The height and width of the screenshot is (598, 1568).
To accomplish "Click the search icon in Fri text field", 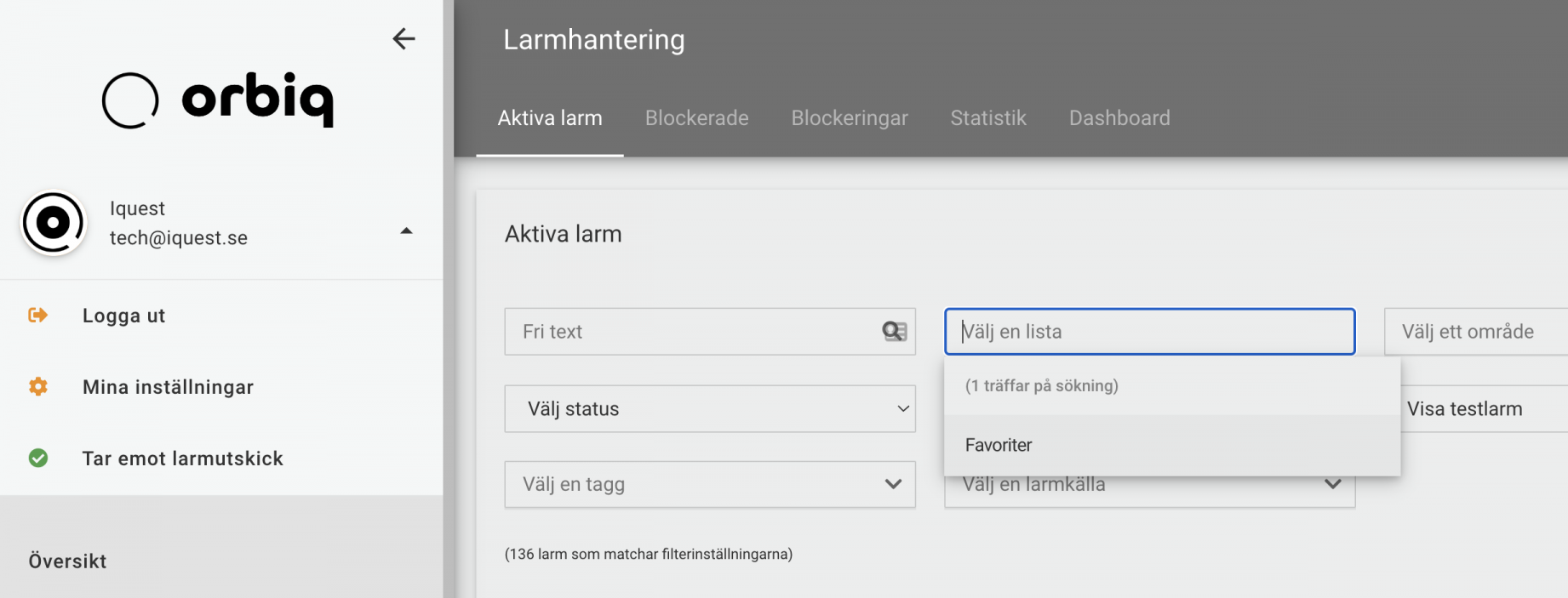I will pyautogui.click(x=894, y=332).
